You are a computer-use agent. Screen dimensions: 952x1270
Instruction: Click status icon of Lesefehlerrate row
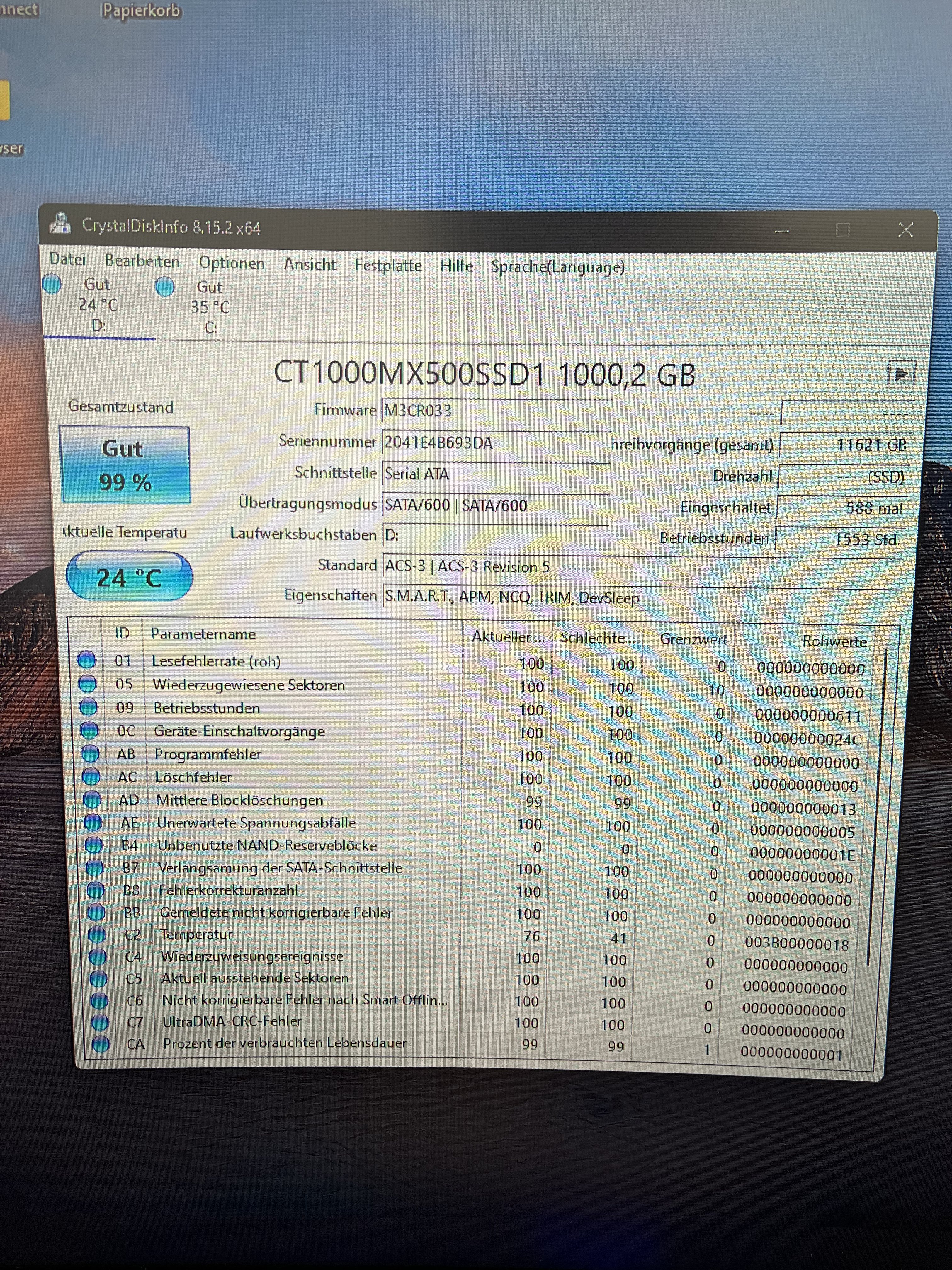87,660
